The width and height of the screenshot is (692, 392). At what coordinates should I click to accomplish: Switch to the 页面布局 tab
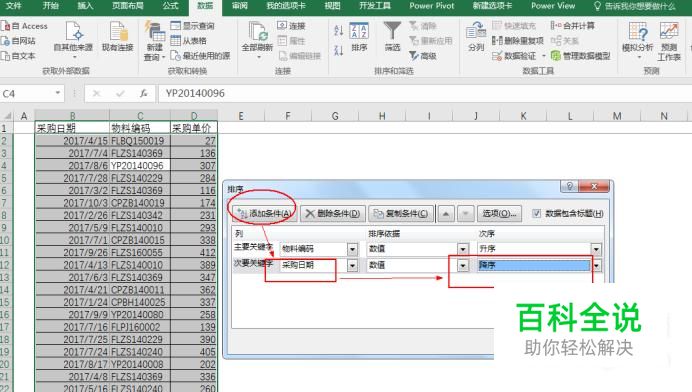click(x=128, y=6)
